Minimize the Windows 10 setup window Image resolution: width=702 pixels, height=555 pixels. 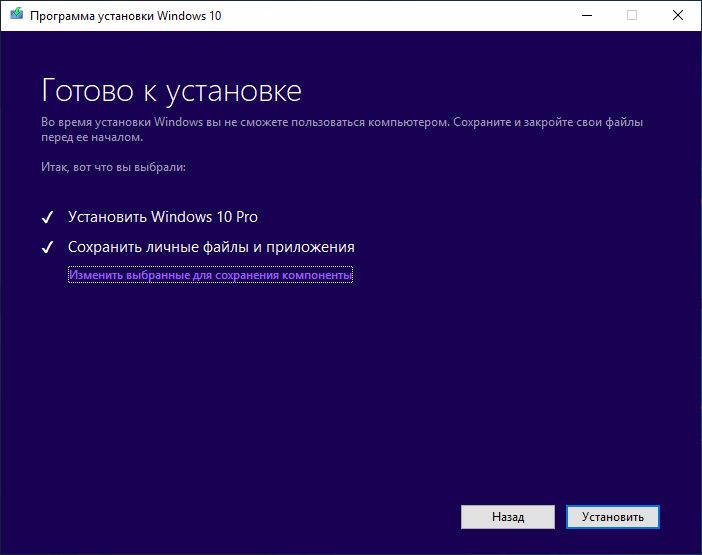587,15
